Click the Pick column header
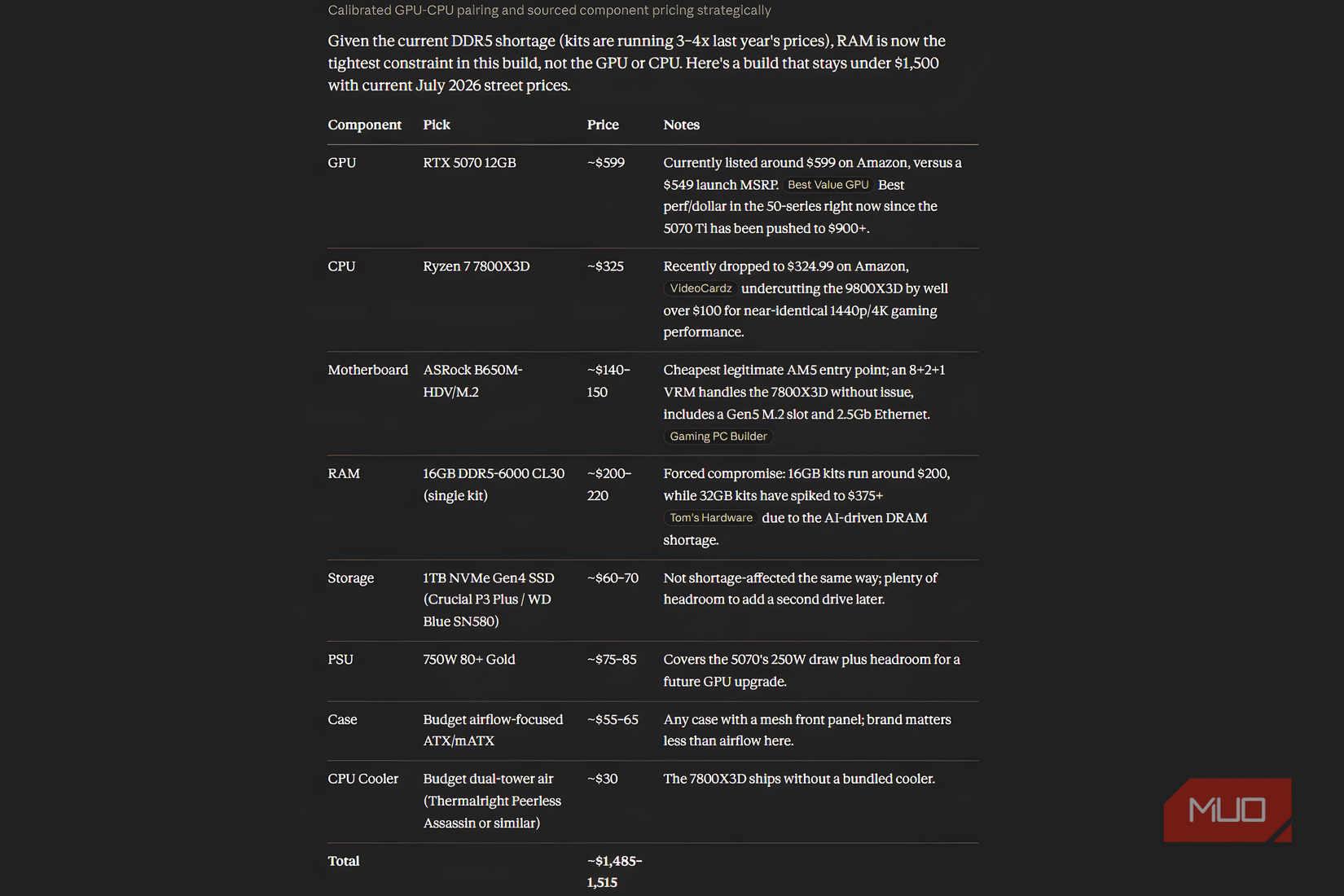1344x896 pixels. pyautogui.click(x=437, y=125)
